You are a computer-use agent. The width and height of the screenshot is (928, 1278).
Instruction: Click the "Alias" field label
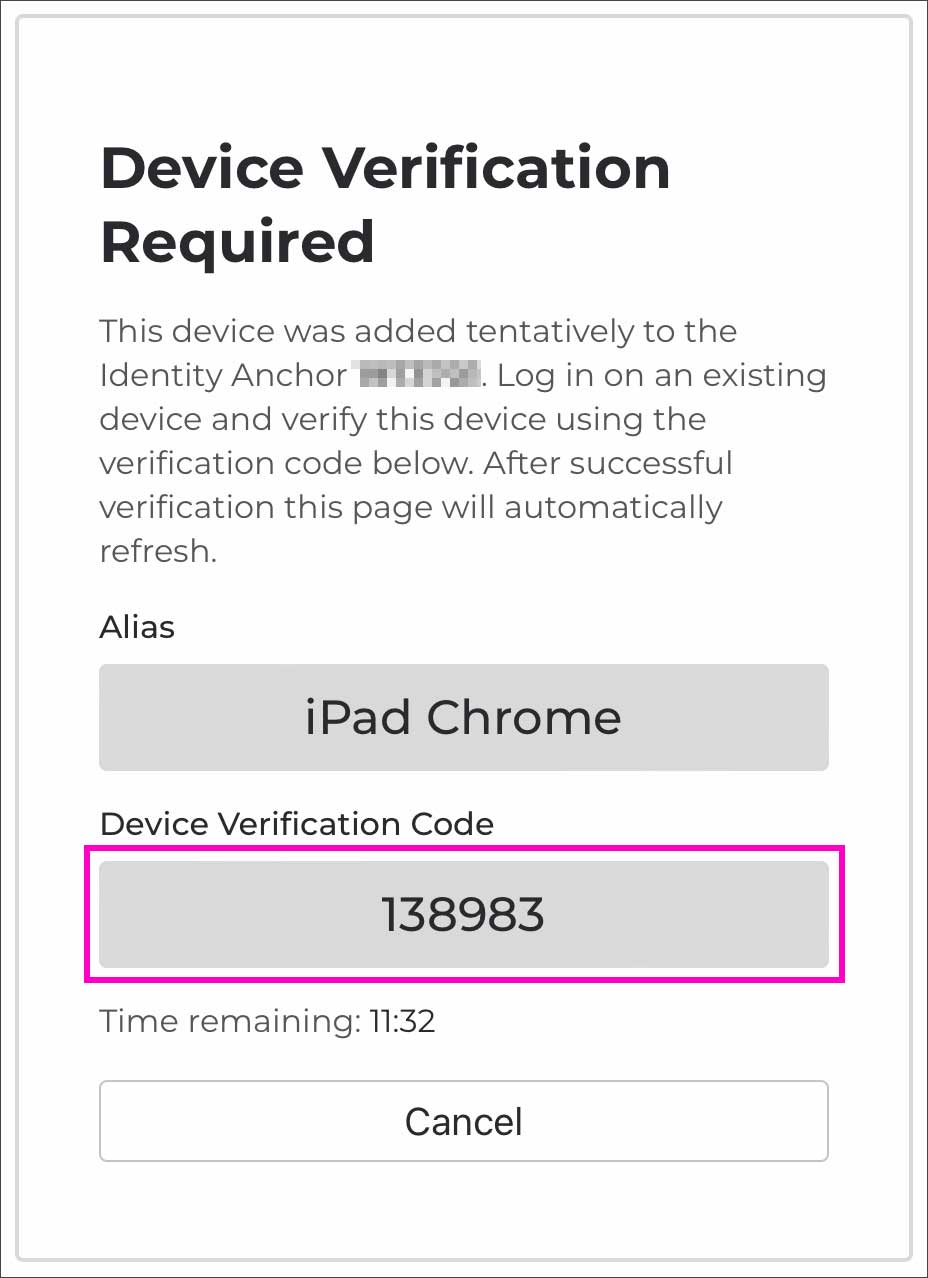(137, 627)
